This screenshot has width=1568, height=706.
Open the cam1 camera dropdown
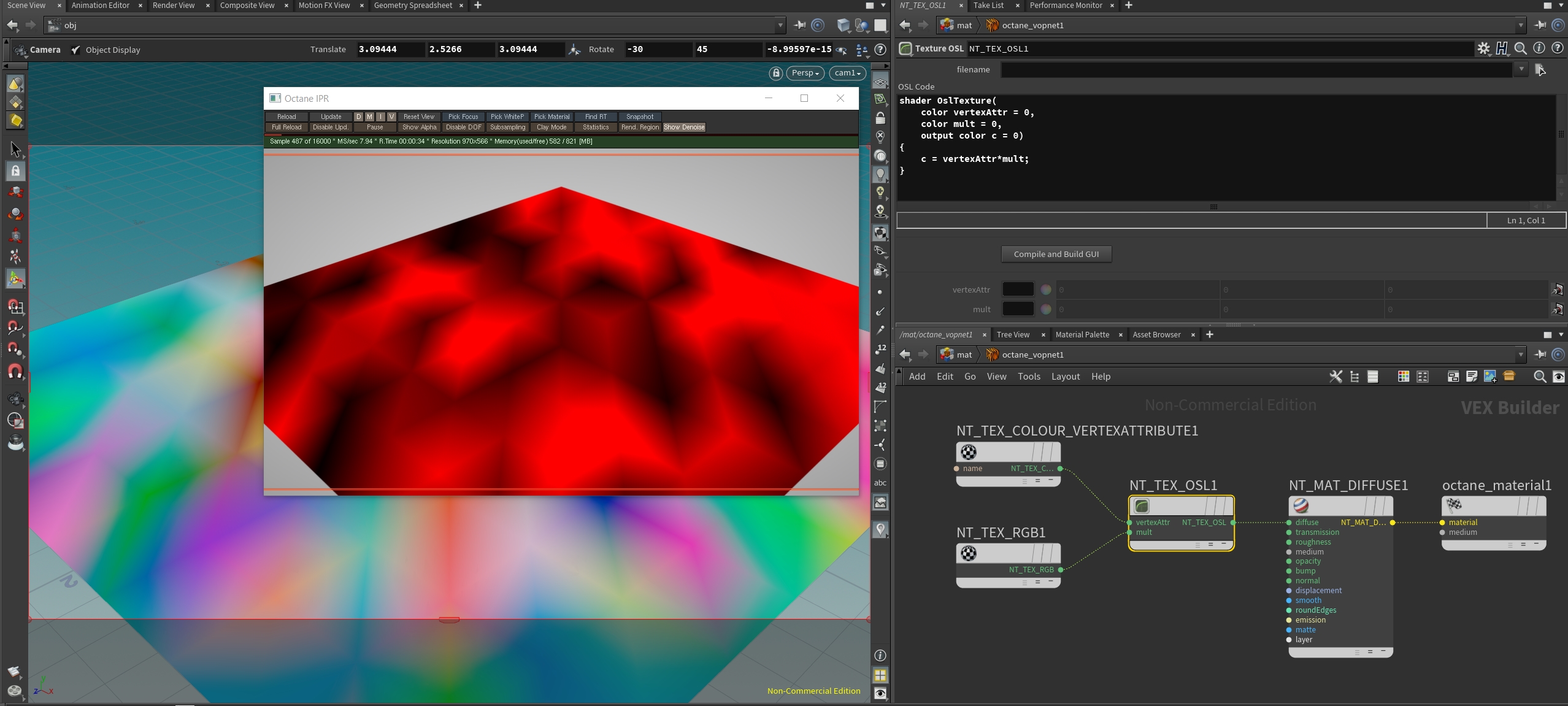click(847, 73)
